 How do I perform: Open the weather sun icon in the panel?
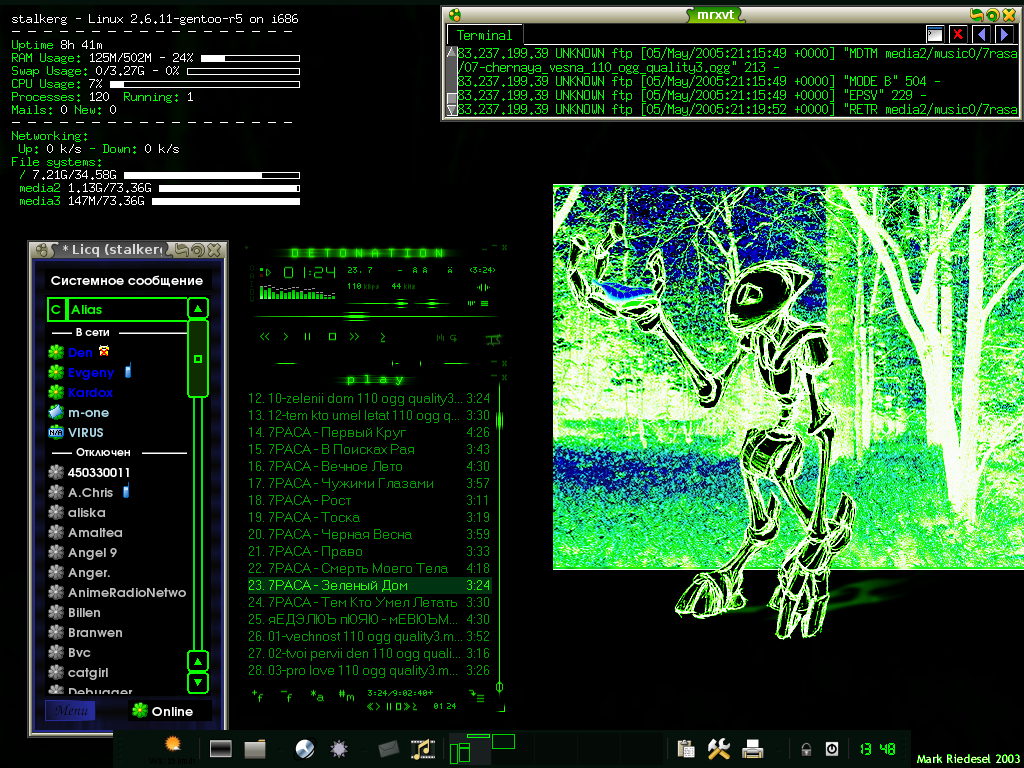[173, 746]
